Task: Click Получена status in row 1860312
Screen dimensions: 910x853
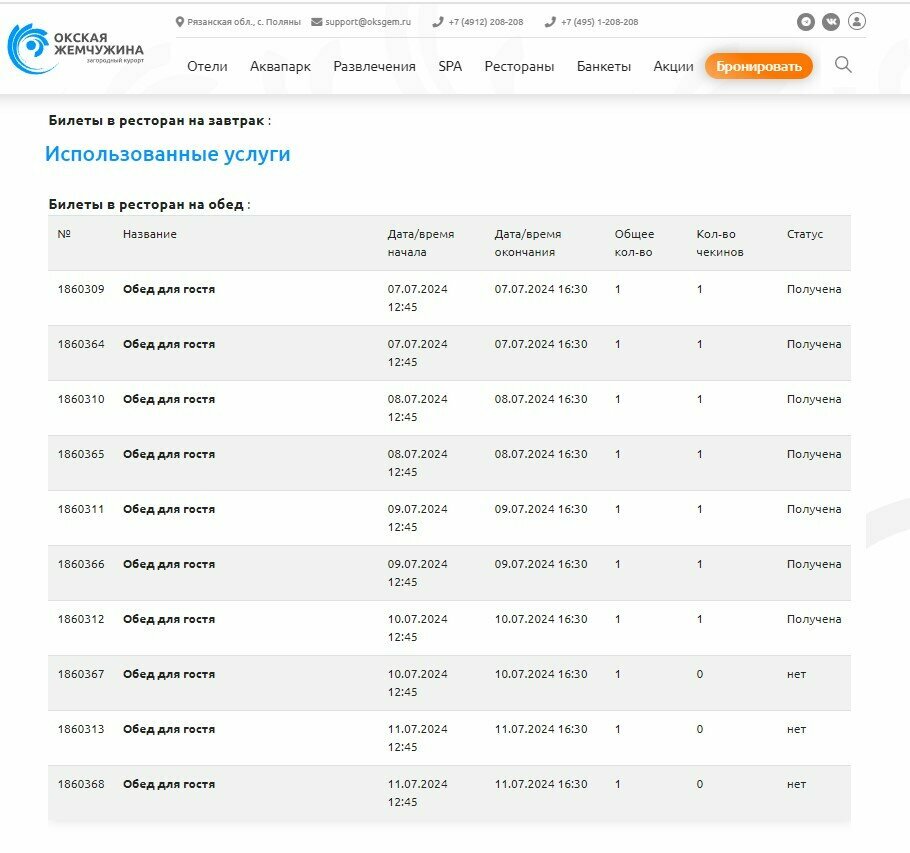Action: click(x=814, y=619)
